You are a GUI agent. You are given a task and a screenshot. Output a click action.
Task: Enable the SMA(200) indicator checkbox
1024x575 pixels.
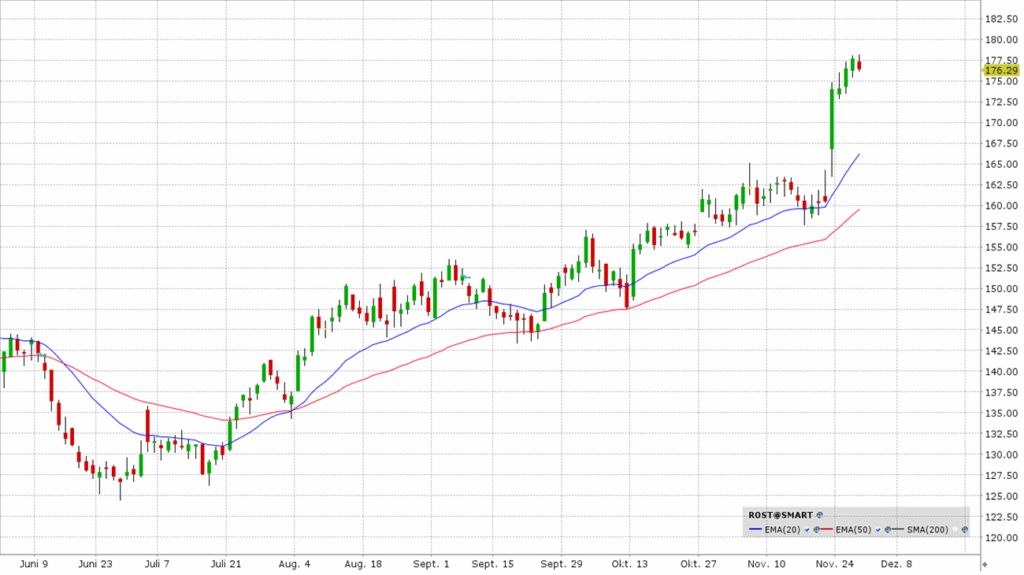point(955,530)
